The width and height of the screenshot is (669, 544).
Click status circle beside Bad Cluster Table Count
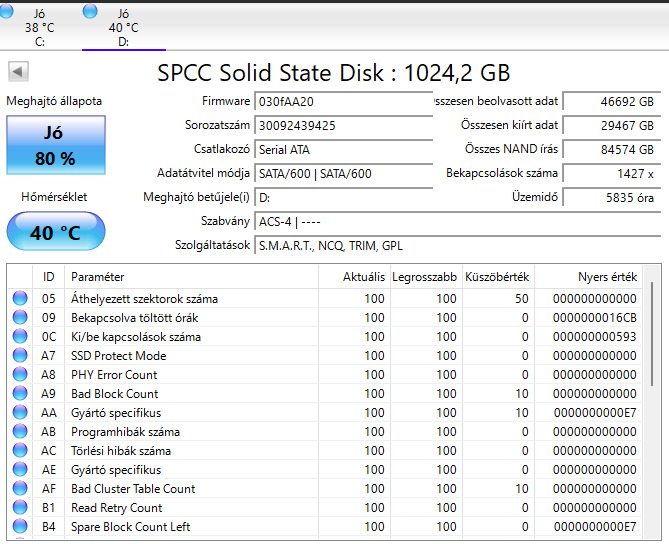[20, 489]
